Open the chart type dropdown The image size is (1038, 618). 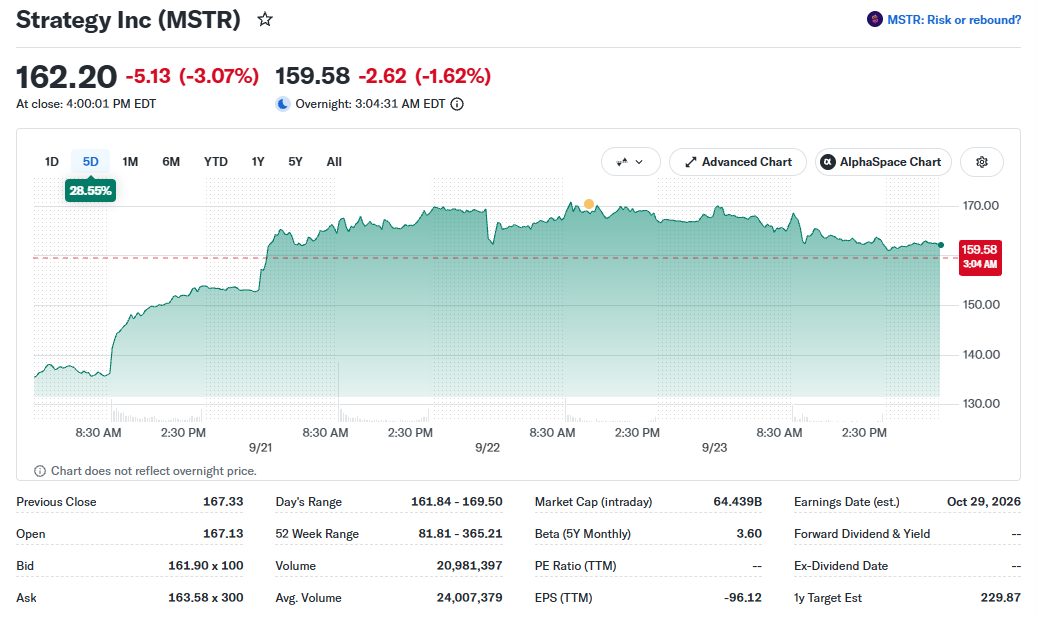click(630, 162)
